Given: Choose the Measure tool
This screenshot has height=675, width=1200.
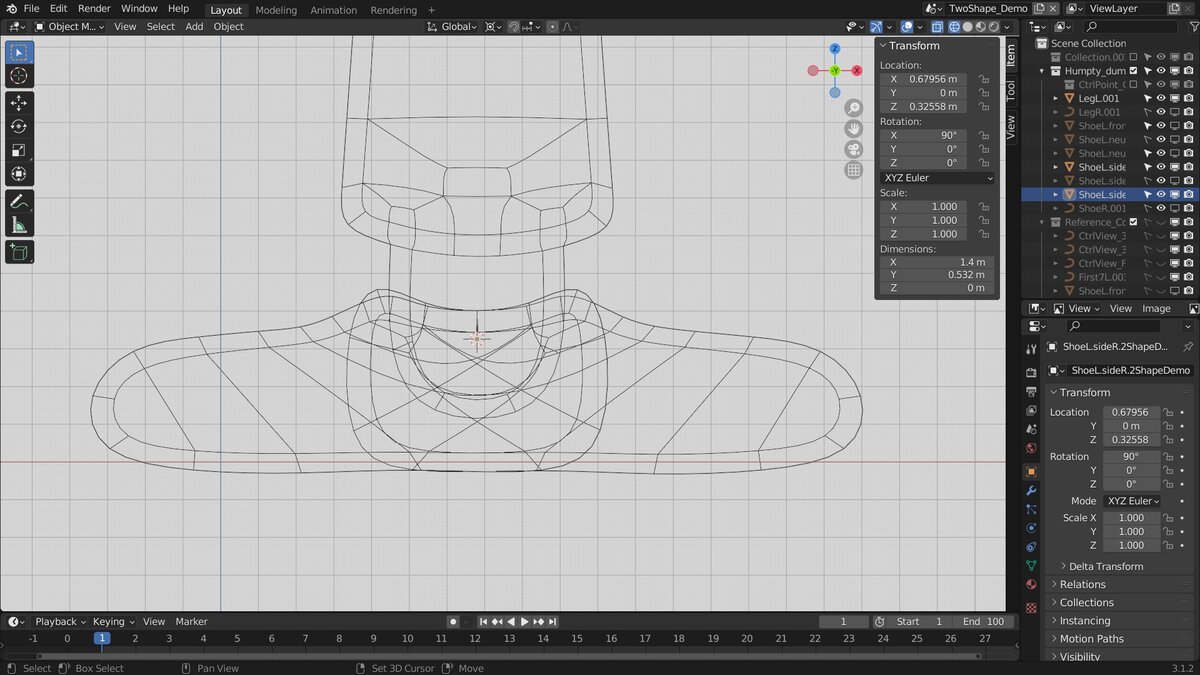Looking at the screenshot, I should (19, 226).
